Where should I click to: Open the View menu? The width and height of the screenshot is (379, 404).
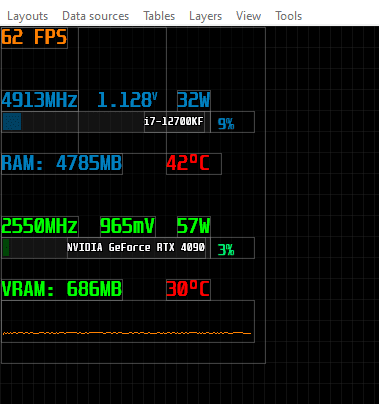click(x=248, y=16)
